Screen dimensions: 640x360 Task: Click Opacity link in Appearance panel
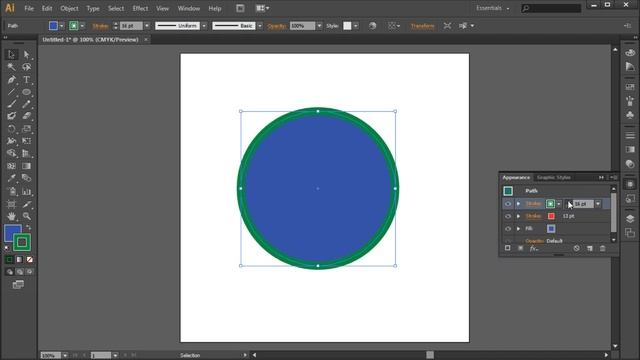(x=535, y=241)
